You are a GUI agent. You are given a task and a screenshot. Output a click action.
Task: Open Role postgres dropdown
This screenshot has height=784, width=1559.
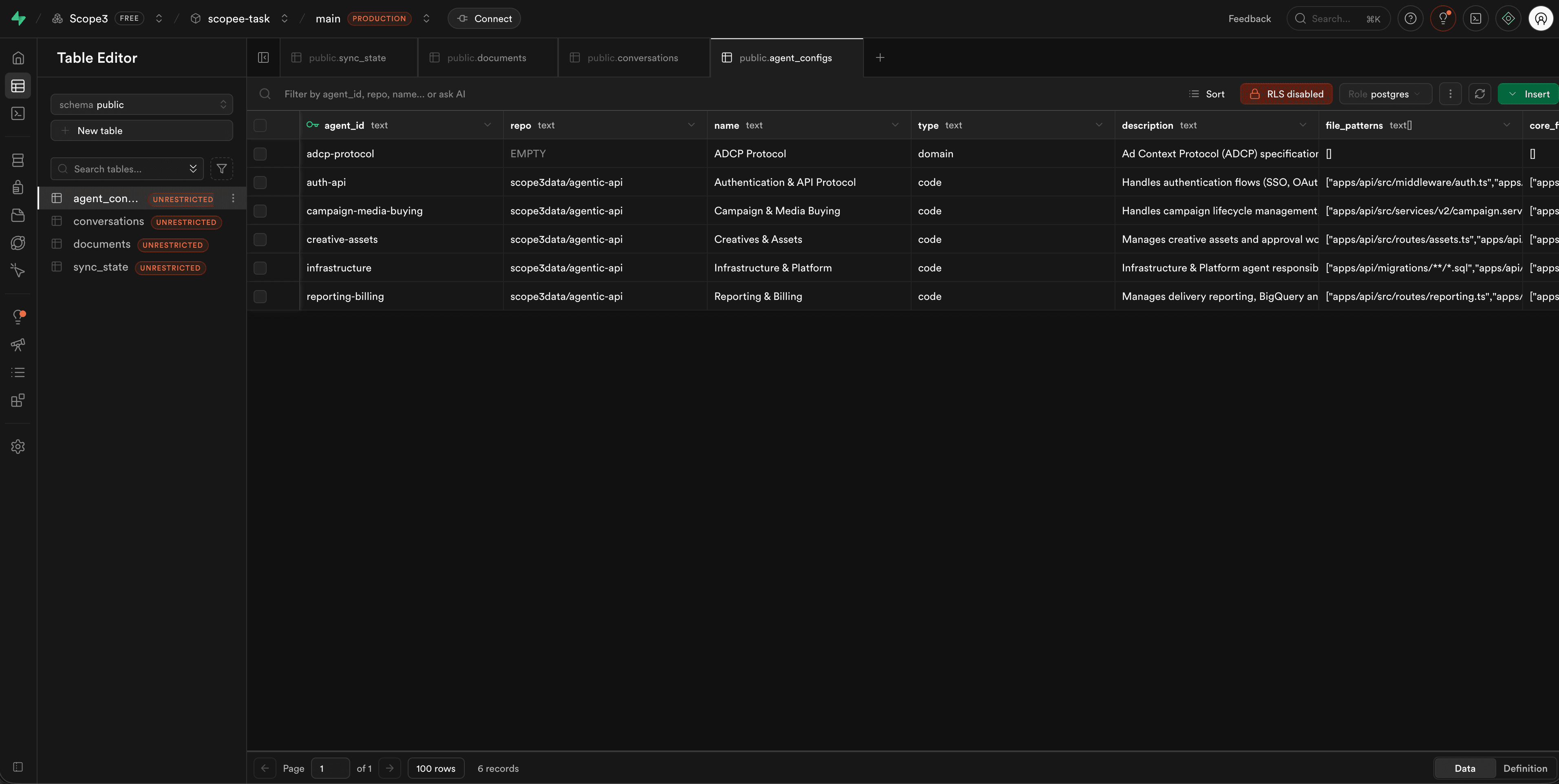tap(1385, 94)
